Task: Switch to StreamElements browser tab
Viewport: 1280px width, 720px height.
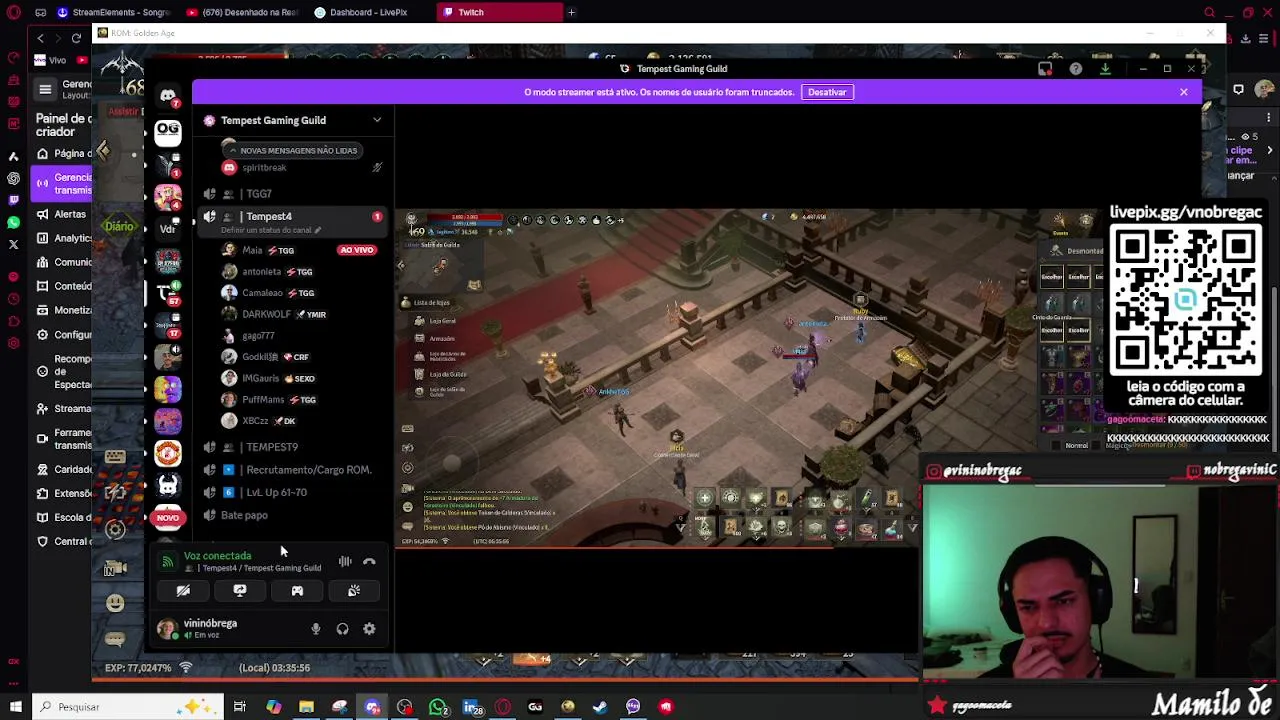Action: tap(113, 12)
